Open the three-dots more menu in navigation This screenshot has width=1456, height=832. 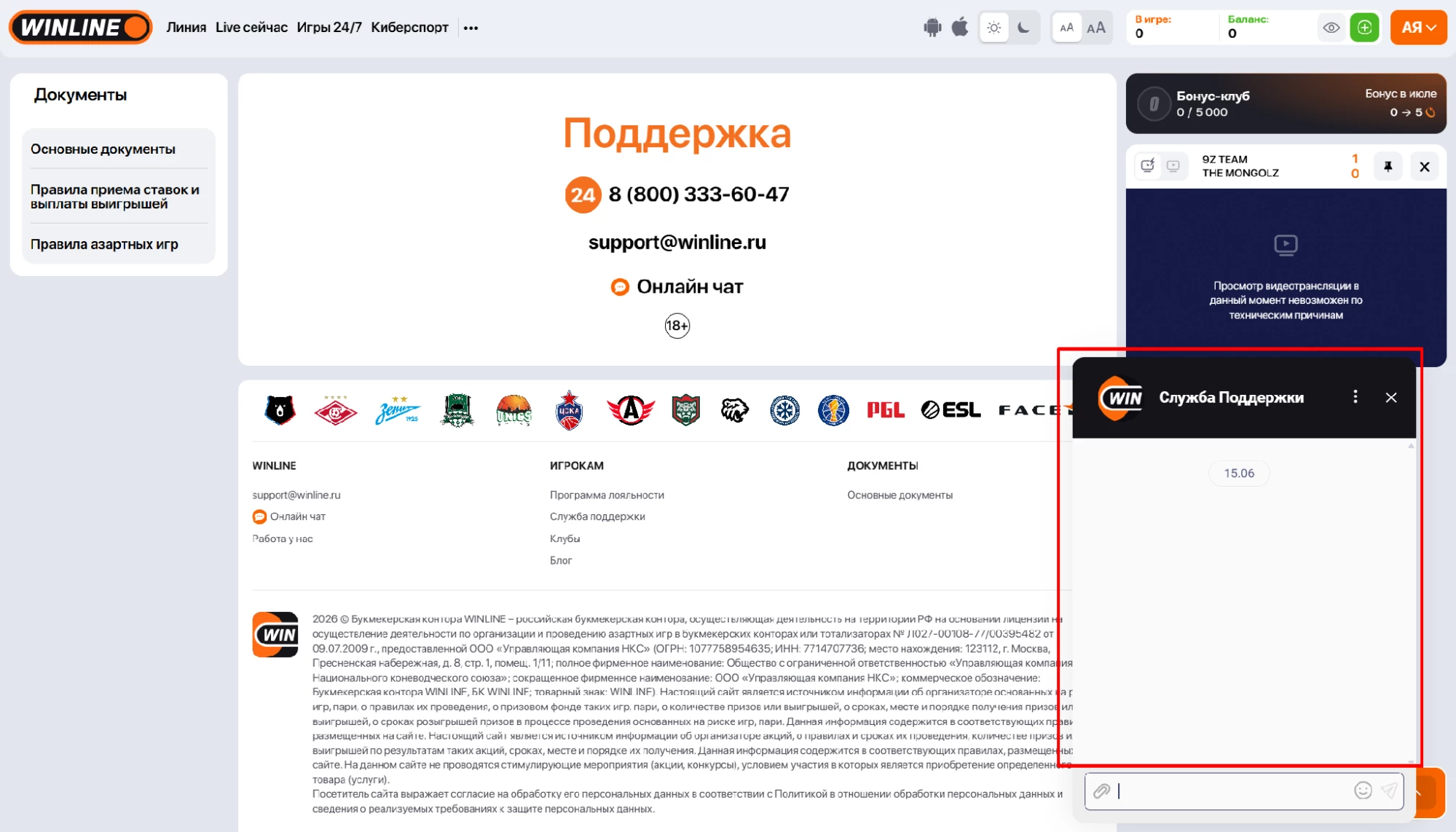[471, 28]
